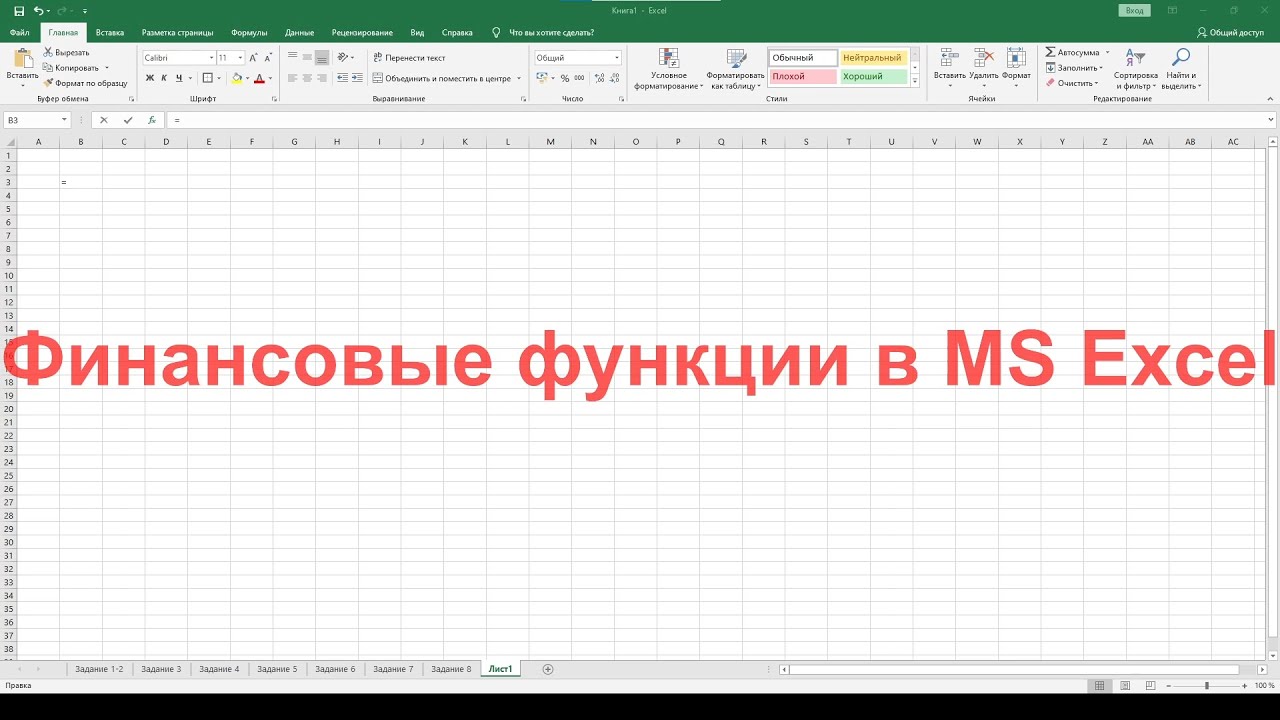
Task: Open Format cells (Формат) in Ячейки
Action: 1016,68
